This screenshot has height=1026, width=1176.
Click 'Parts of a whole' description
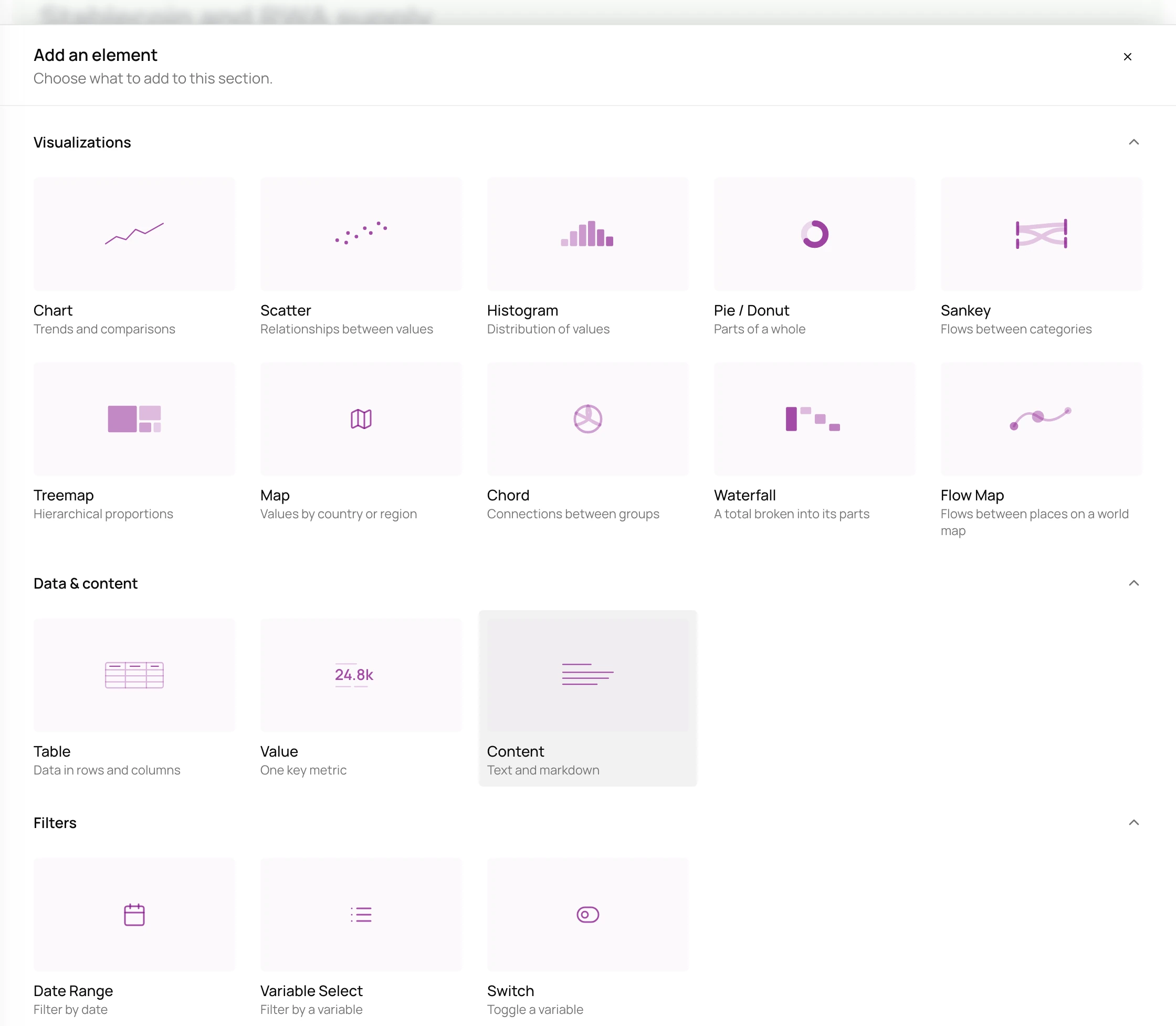[x=759, y=329]
